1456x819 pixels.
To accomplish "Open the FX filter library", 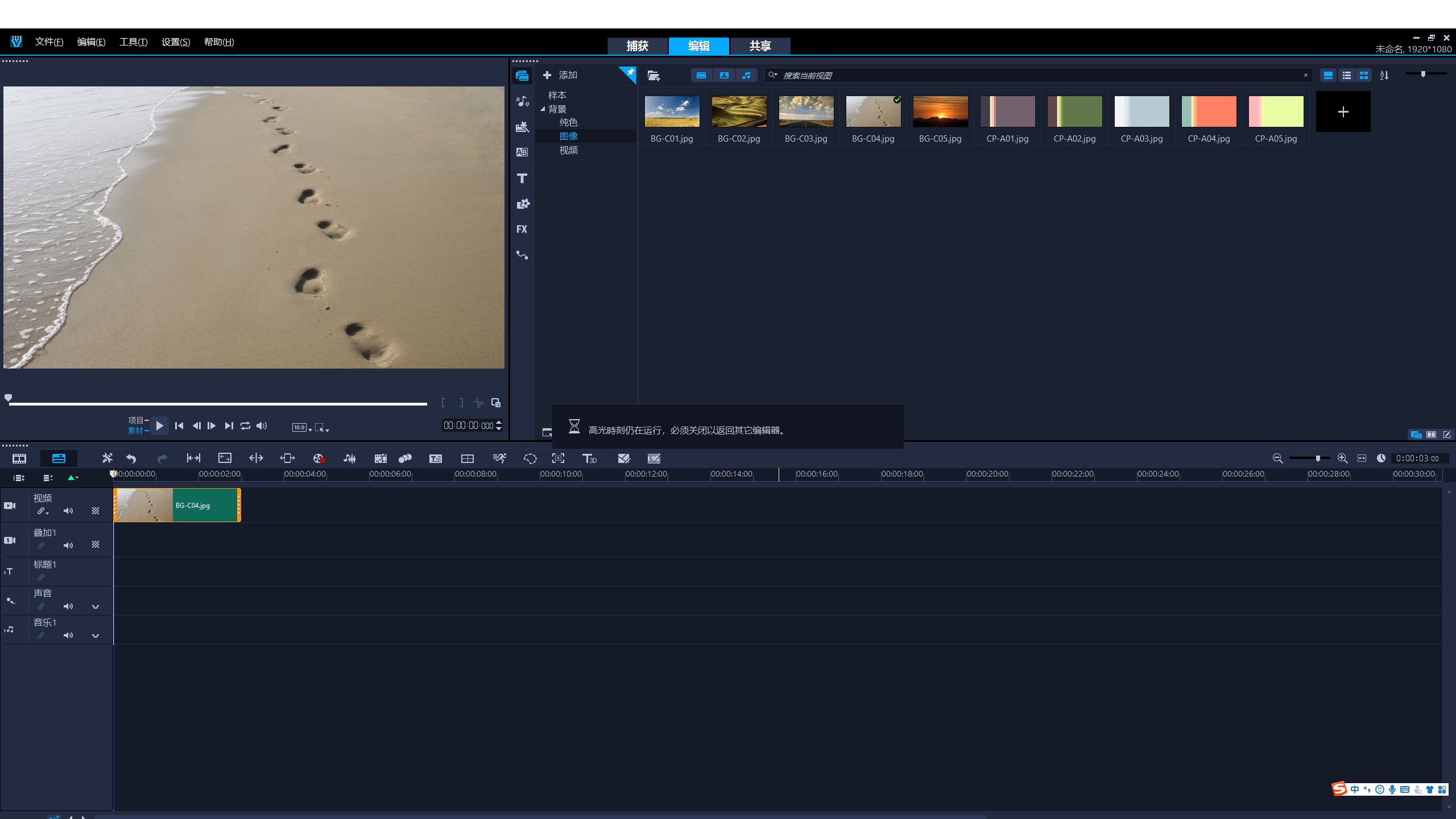I will [x=522, y=229].
